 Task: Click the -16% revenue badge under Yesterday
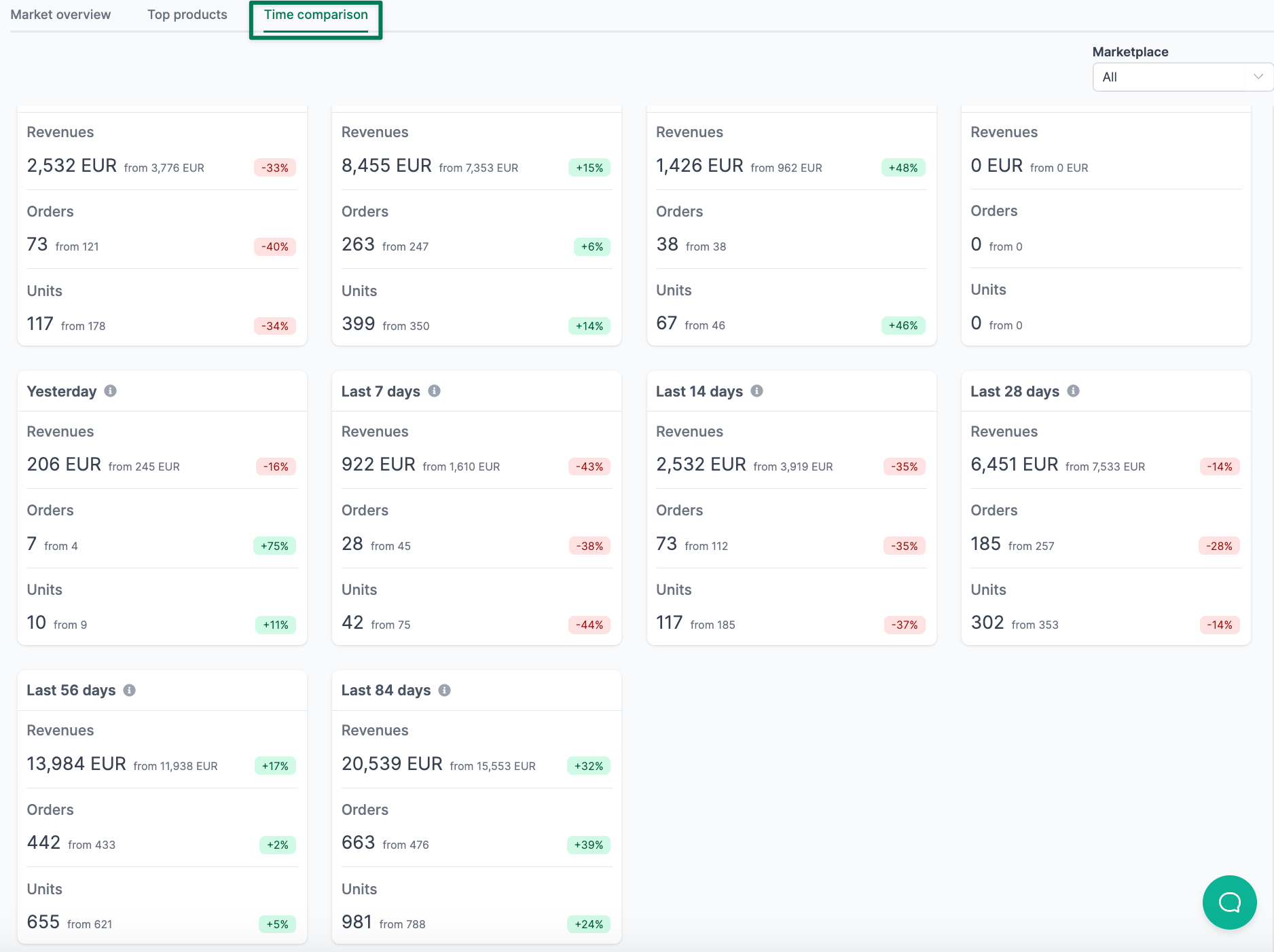click(x=276, y=466)
